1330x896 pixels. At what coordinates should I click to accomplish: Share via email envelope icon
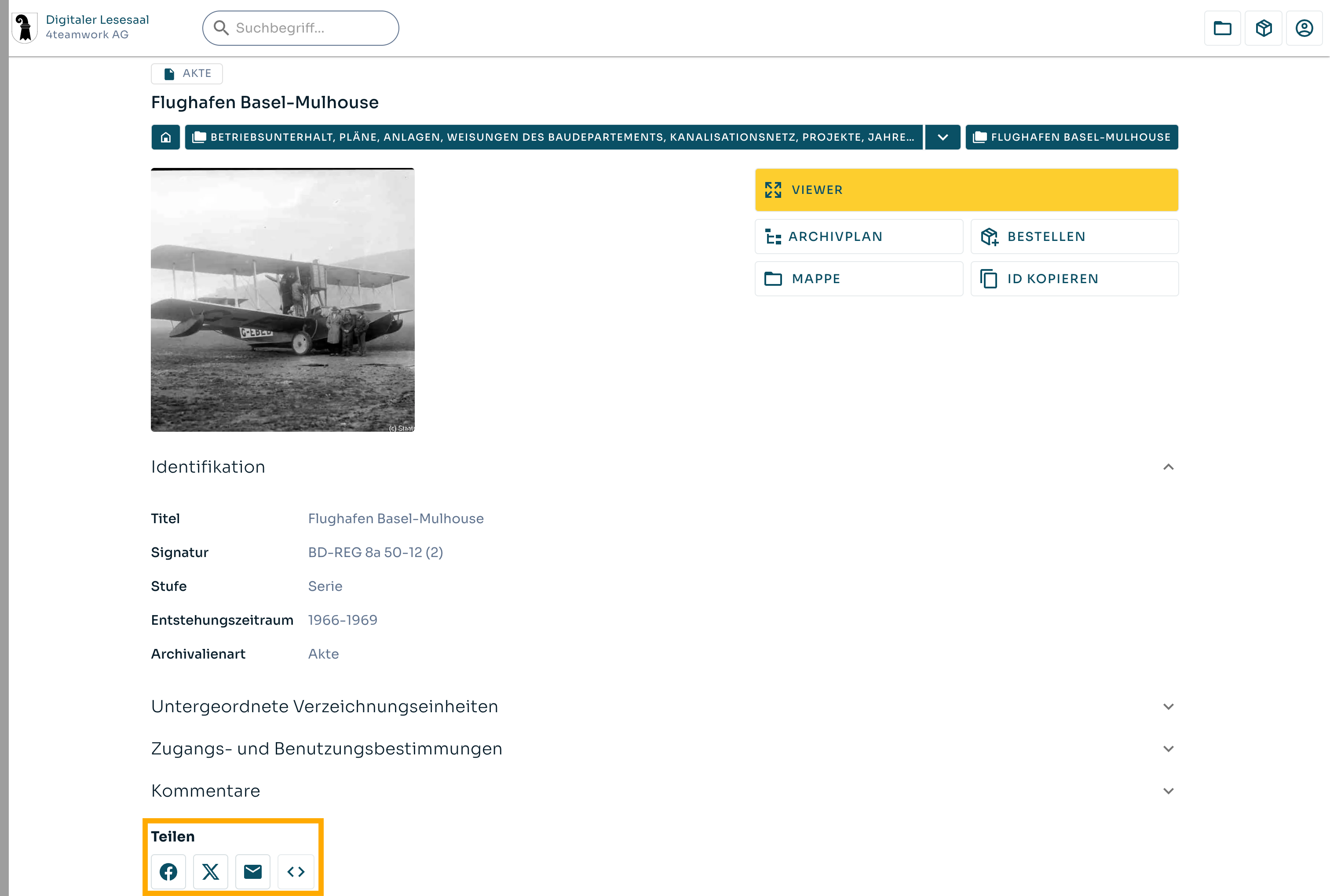(x=252, y=872)
